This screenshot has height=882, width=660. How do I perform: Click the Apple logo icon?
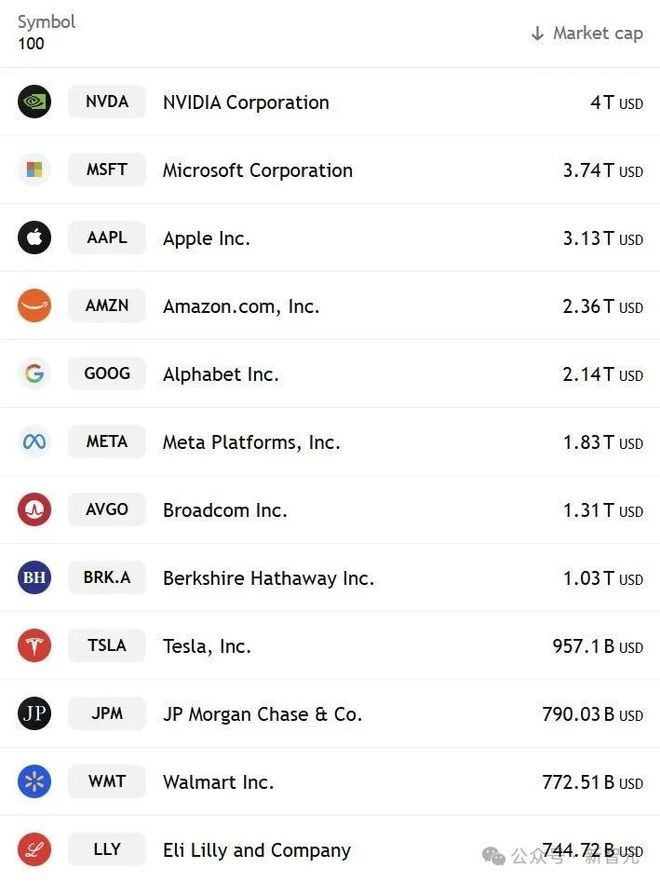point(34,238)
